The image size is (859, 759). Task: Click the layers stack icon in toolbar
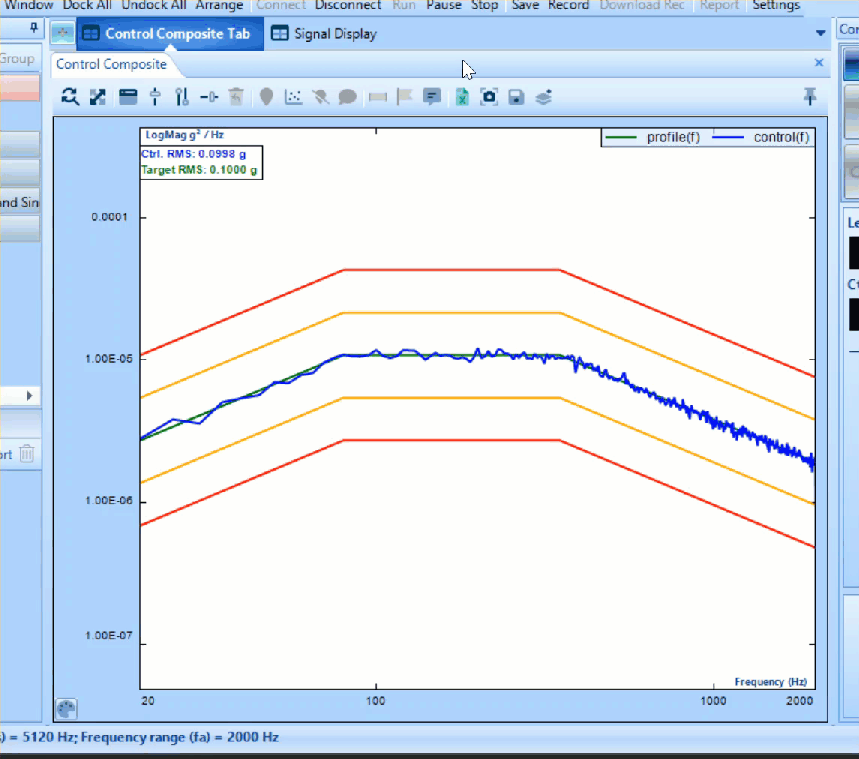click(543, 97)
